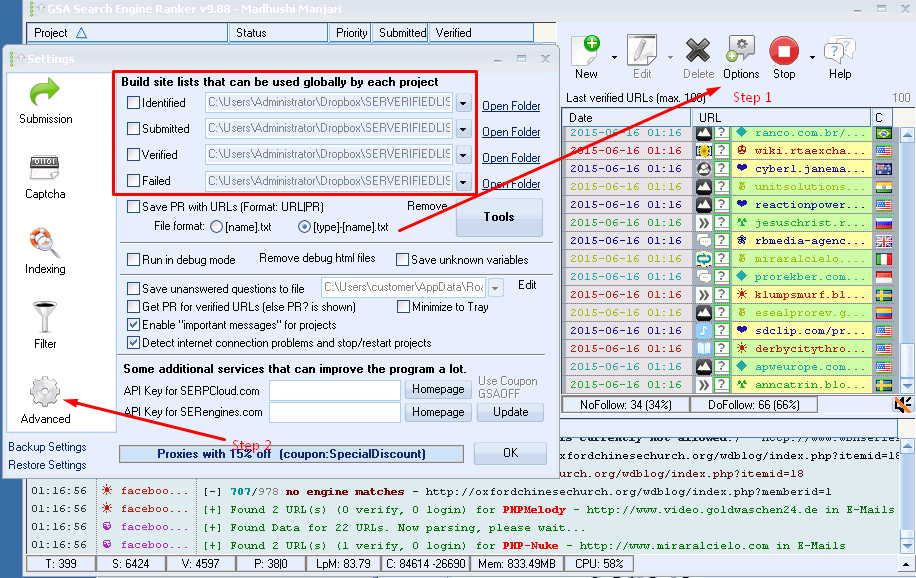Check the Minimize to Tray option
Screen dimensions: 916x578
point(403,307)
